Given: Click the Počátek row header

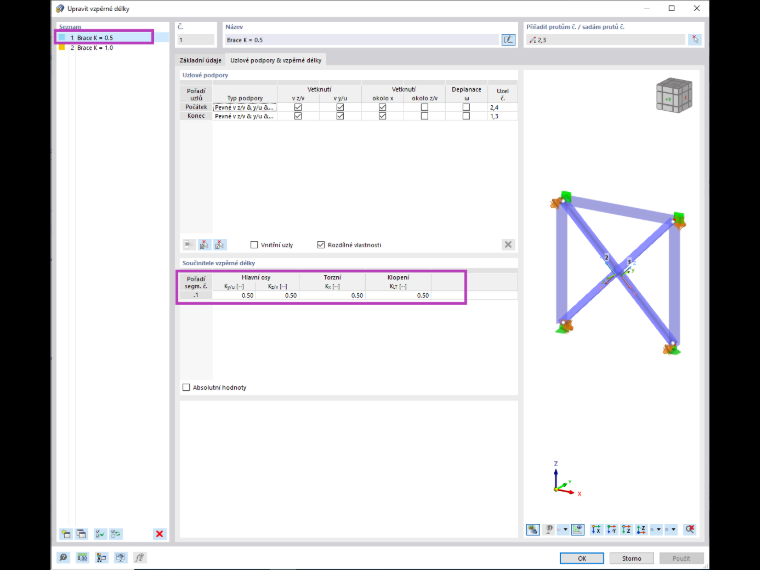Looking at the screenshot, I should pyautogui.click(x=196, y=107).
